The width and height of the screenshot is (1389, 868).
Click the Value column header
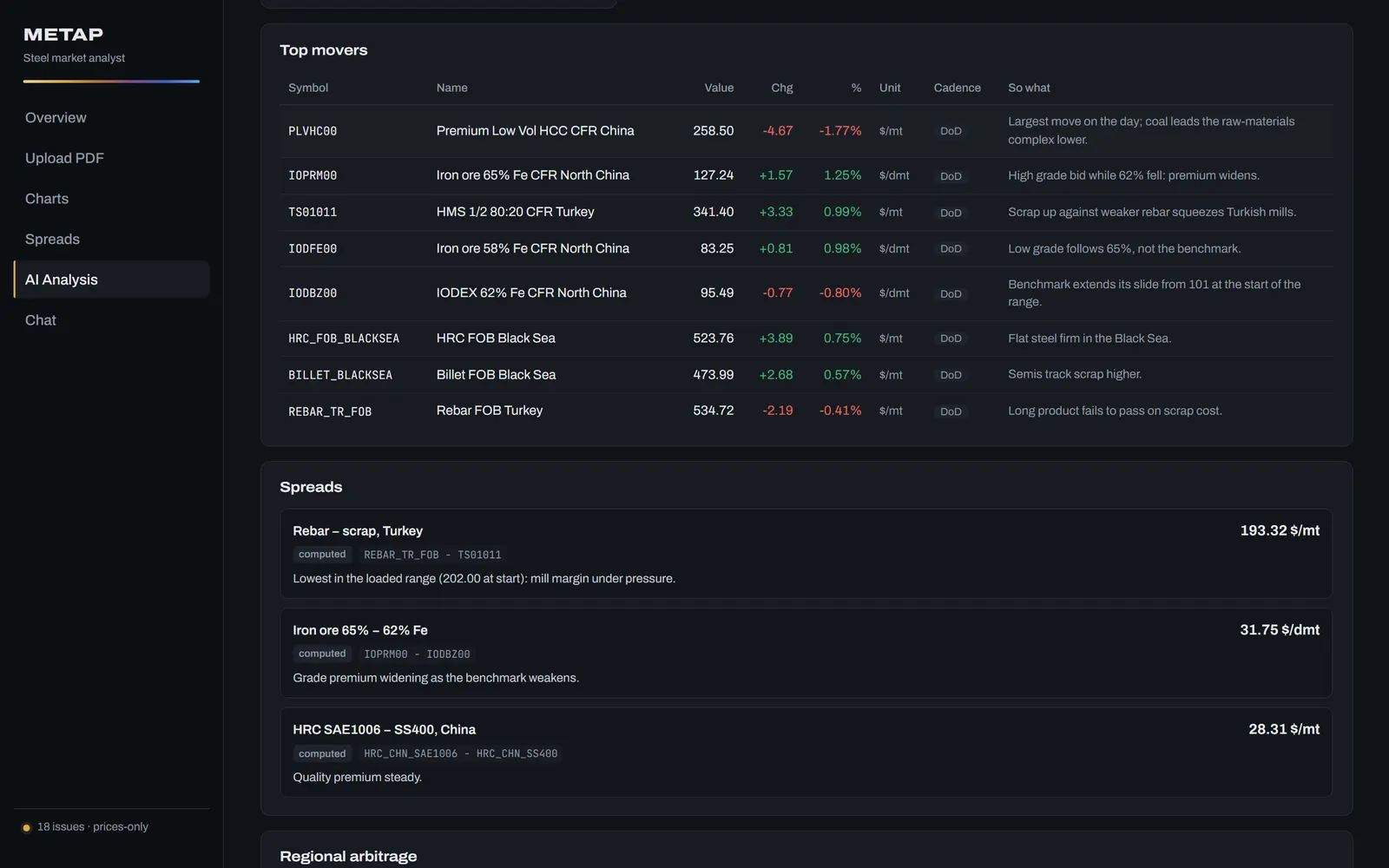pyautogui.click(x=719, y=88)
